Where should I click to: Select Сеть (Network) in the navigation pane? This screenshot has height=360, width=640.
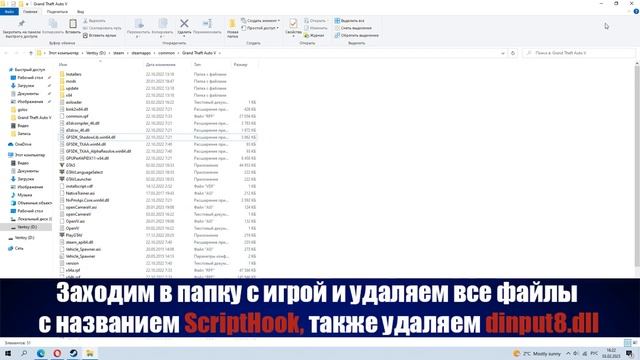[19, 248]
